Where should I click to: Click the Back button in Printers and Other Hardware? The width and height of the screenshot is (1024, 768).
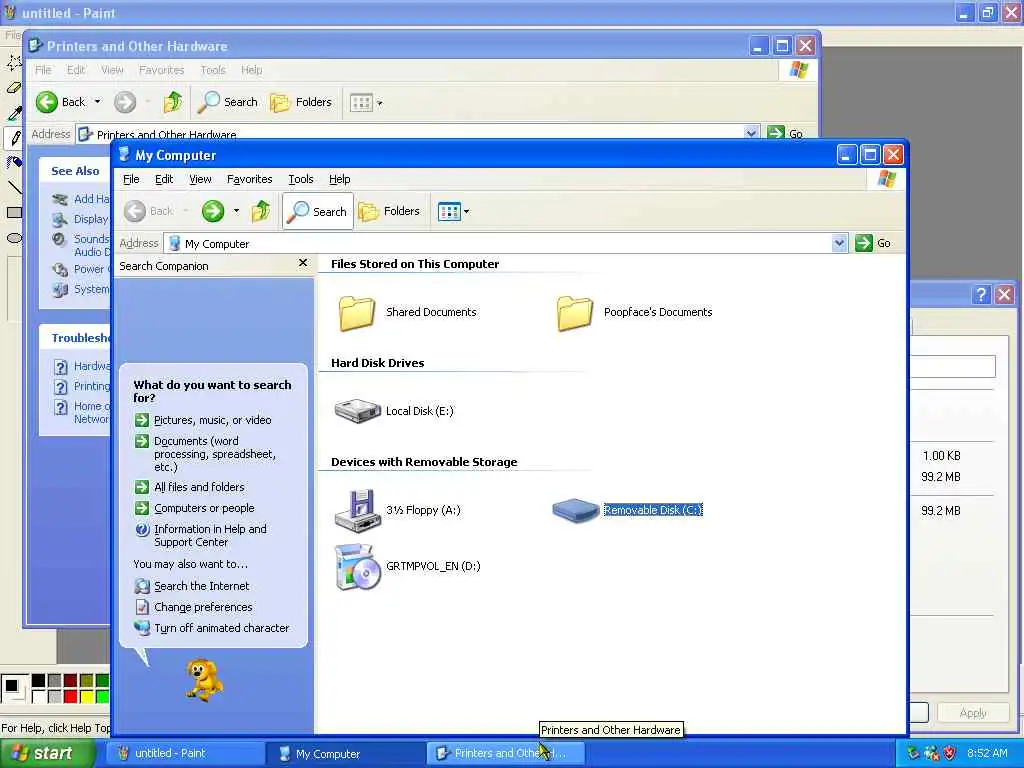click(x=61, y=102)
